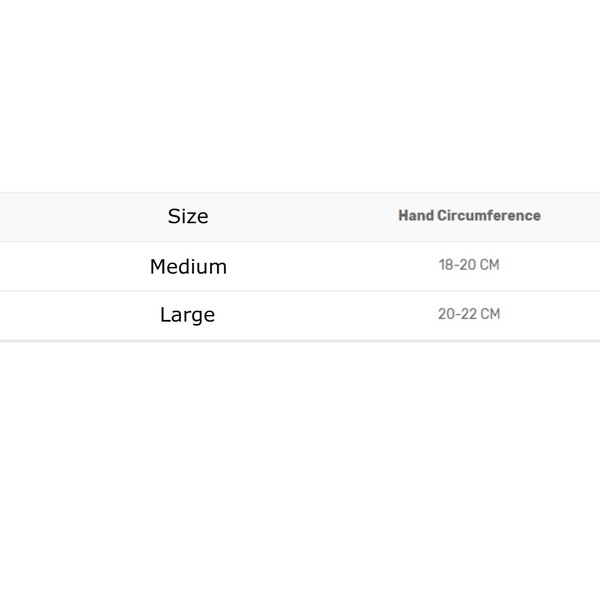The width and height of the screenshot is (600, 600).
Task: Click the word Hand in header
Action: [416, 215]
